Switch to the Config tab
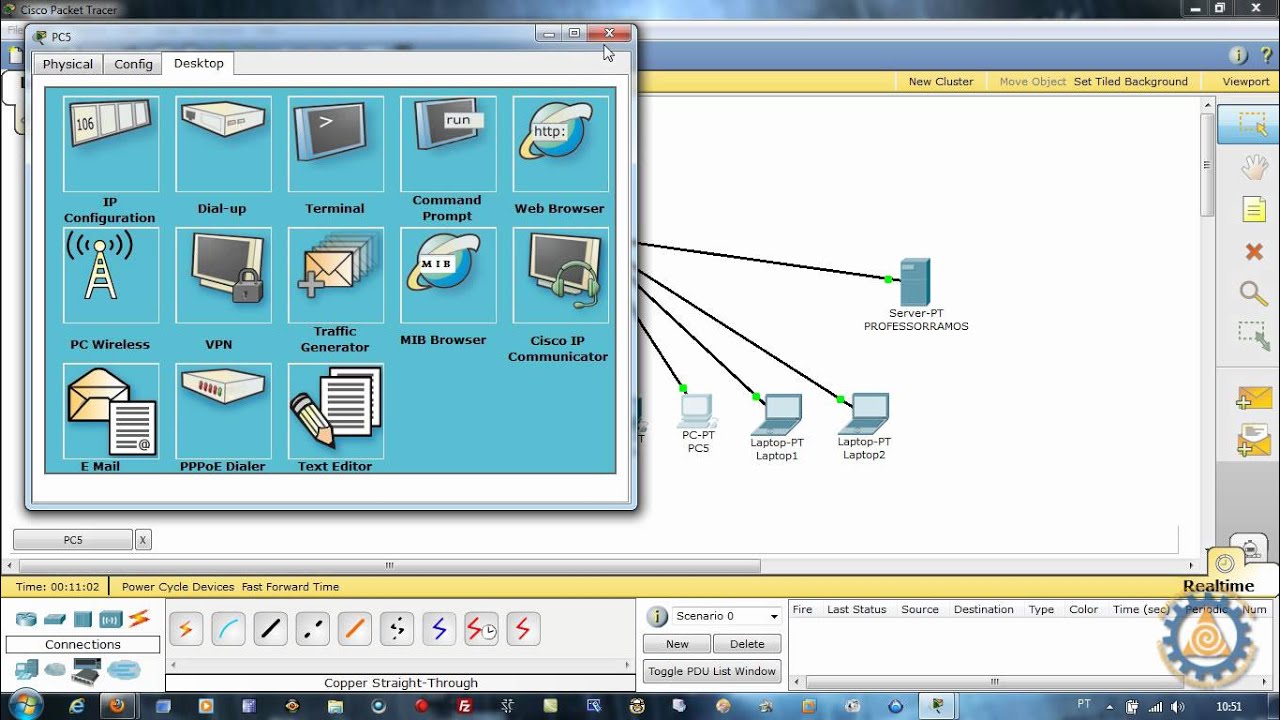This screenshot has height=720, width=1280. 133,64
